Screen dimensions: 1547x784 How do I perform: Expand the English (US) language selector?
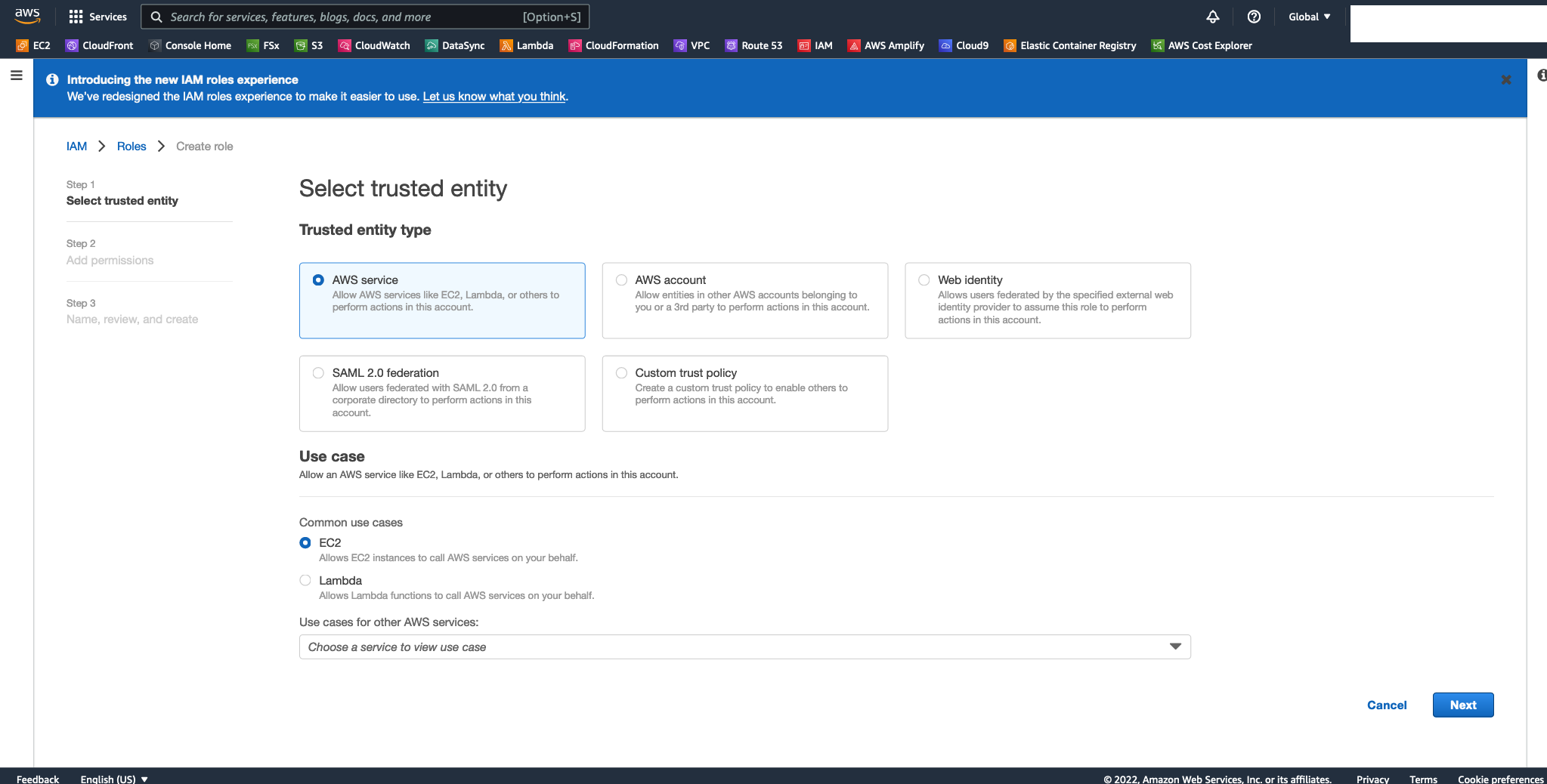coord(114,779)
